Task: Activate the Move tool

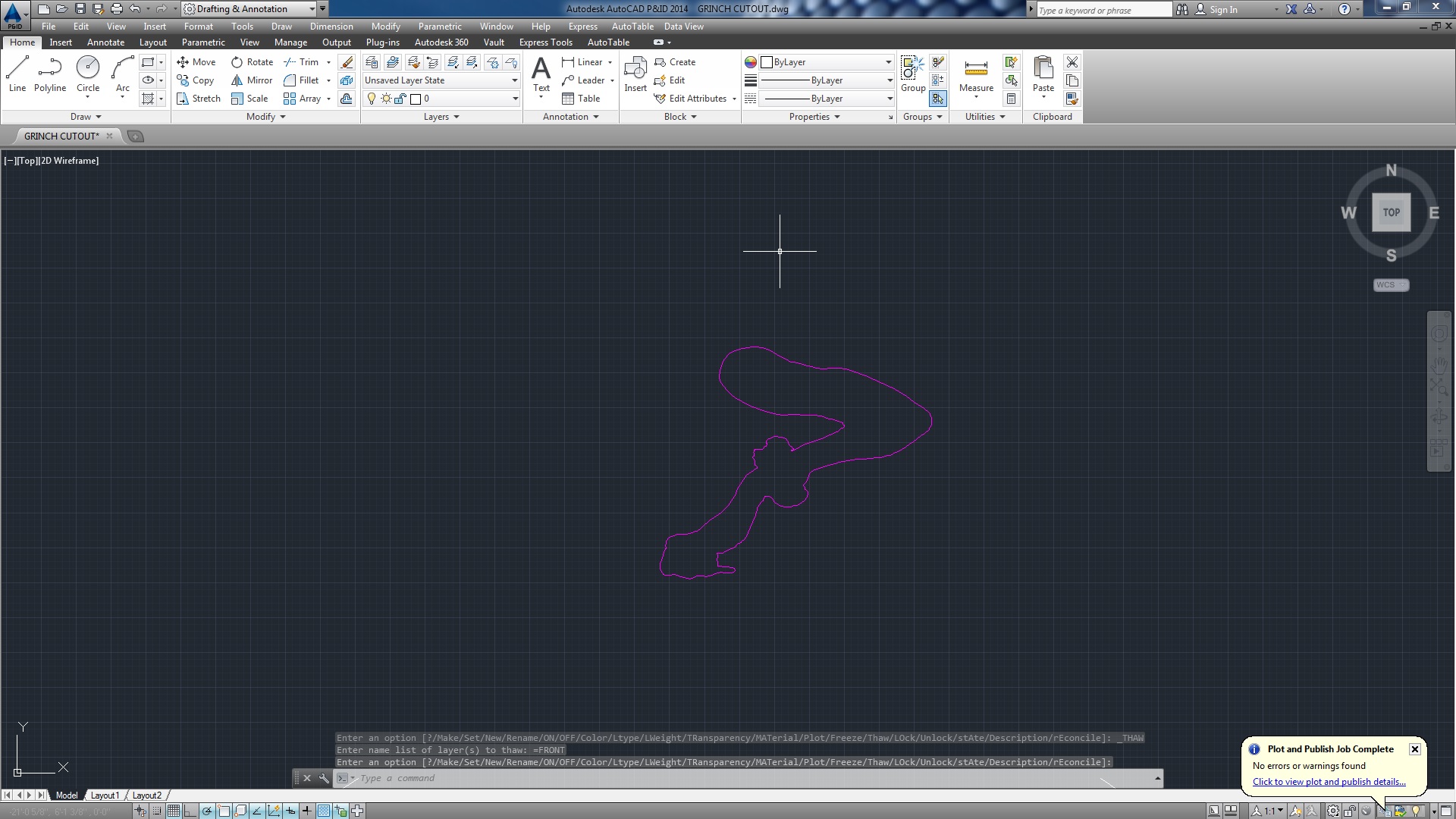Action: 196,62
